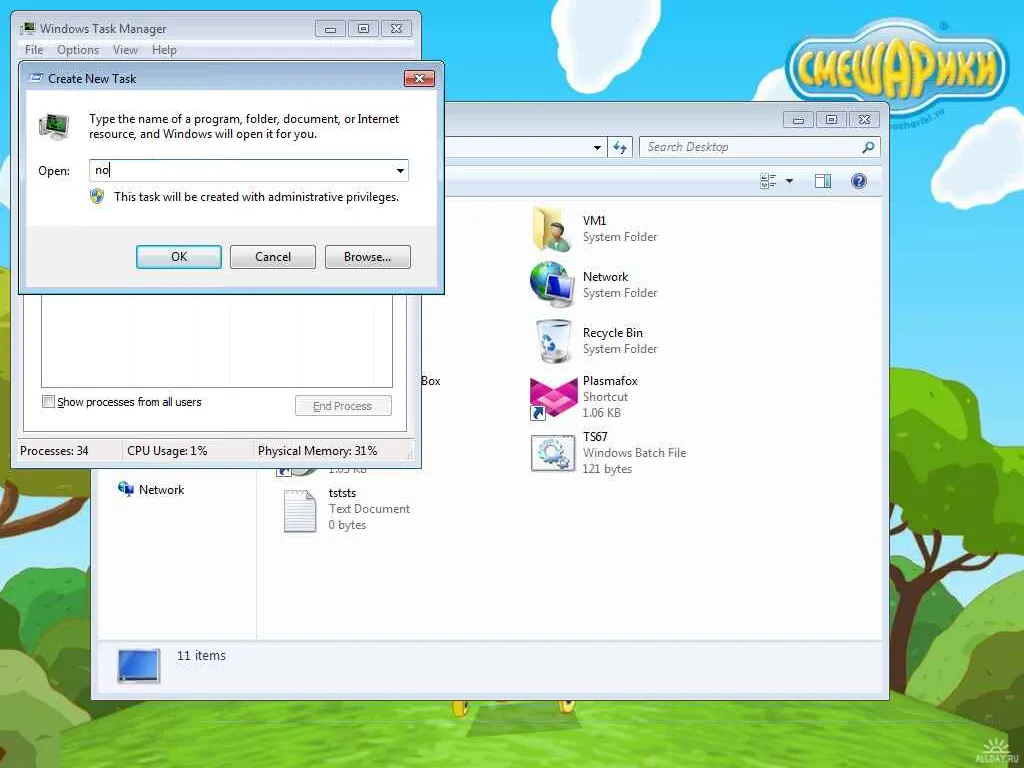The width and height of the screenshot is (1024, 768).
Task: Click the VM1 name label
Action: tap(594, 221)
